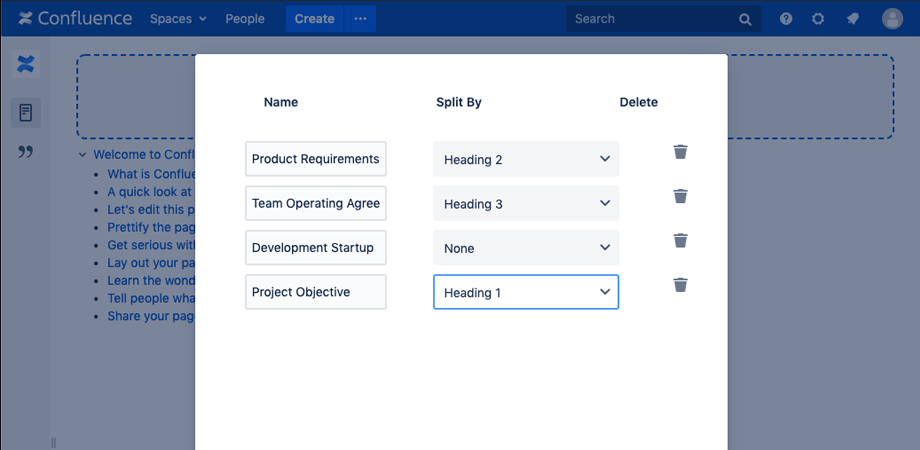This screenshot has width=920, height=450.
Task: Open the 'Get serious with' page link
Action: [x=151, y=245]
